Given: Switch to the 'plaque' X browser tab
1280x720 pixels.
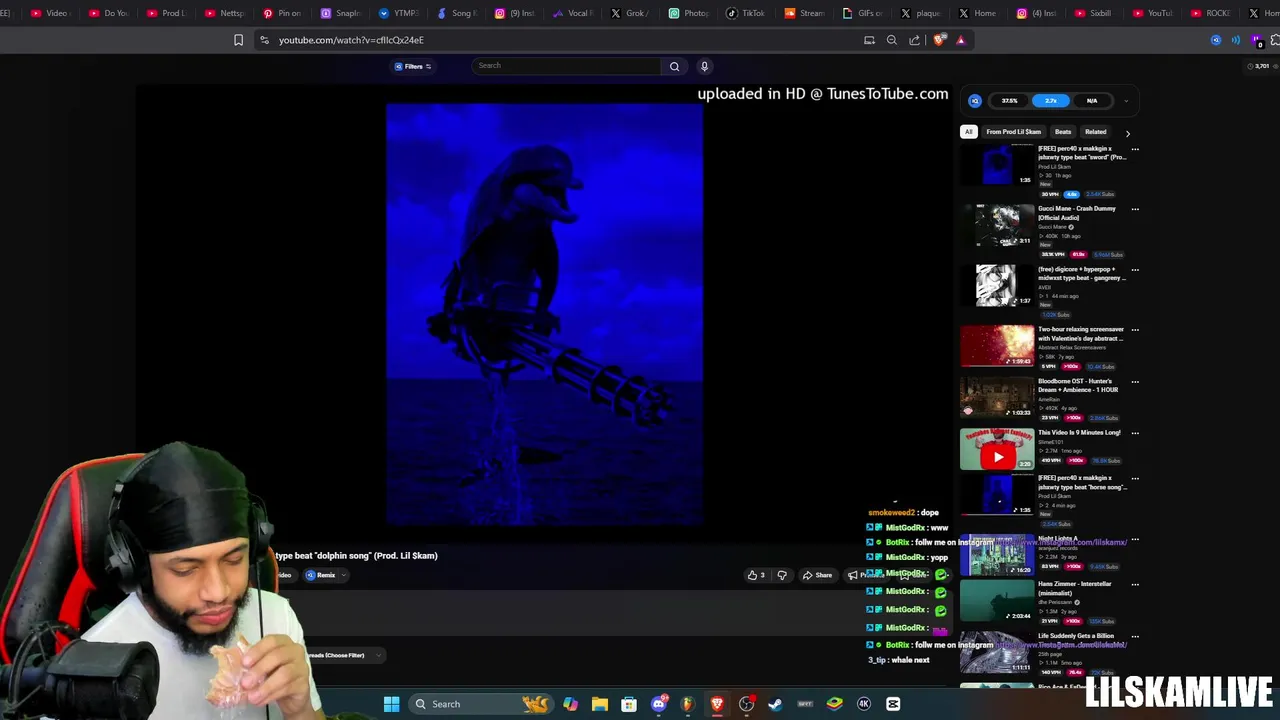Looking at the screenshot, I should [x=919, y=13].
